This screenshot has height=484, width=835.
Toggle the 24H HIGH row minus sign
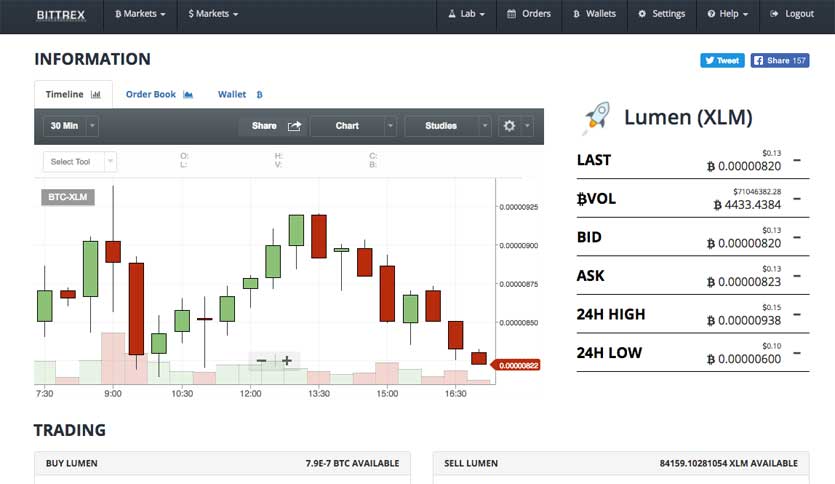tap(796, 314)
